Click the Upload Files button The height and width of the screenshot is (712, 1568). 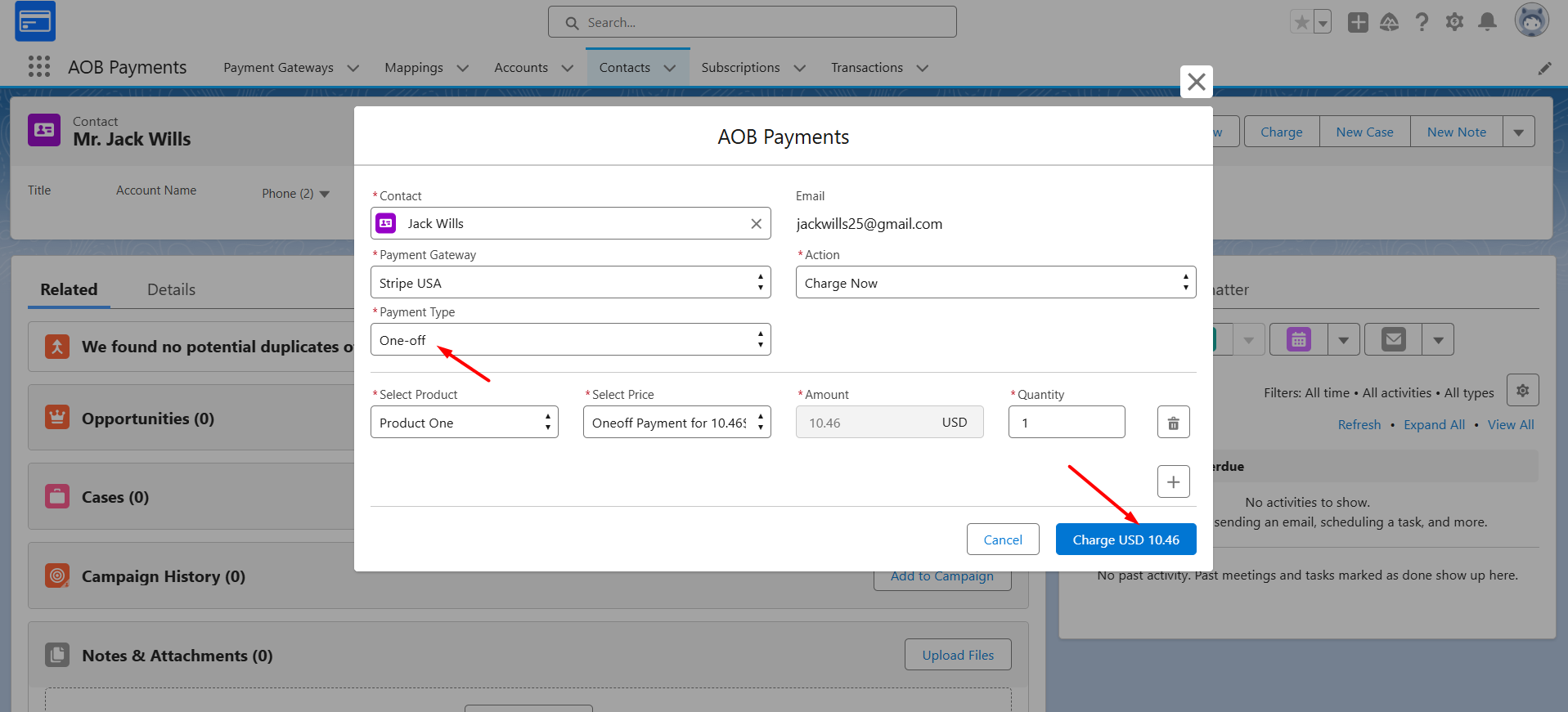coord(958,655)
